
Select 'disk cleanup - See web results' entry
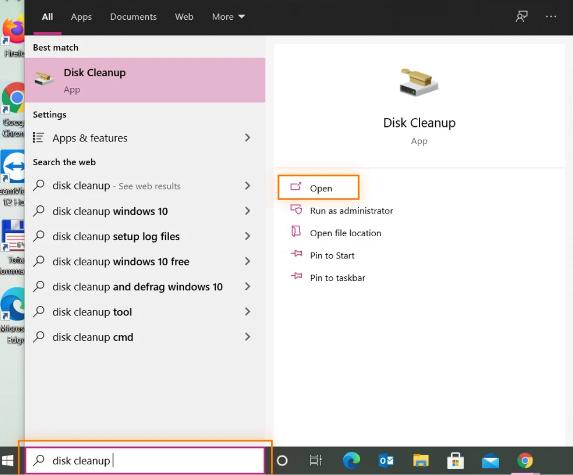[145, 186]
